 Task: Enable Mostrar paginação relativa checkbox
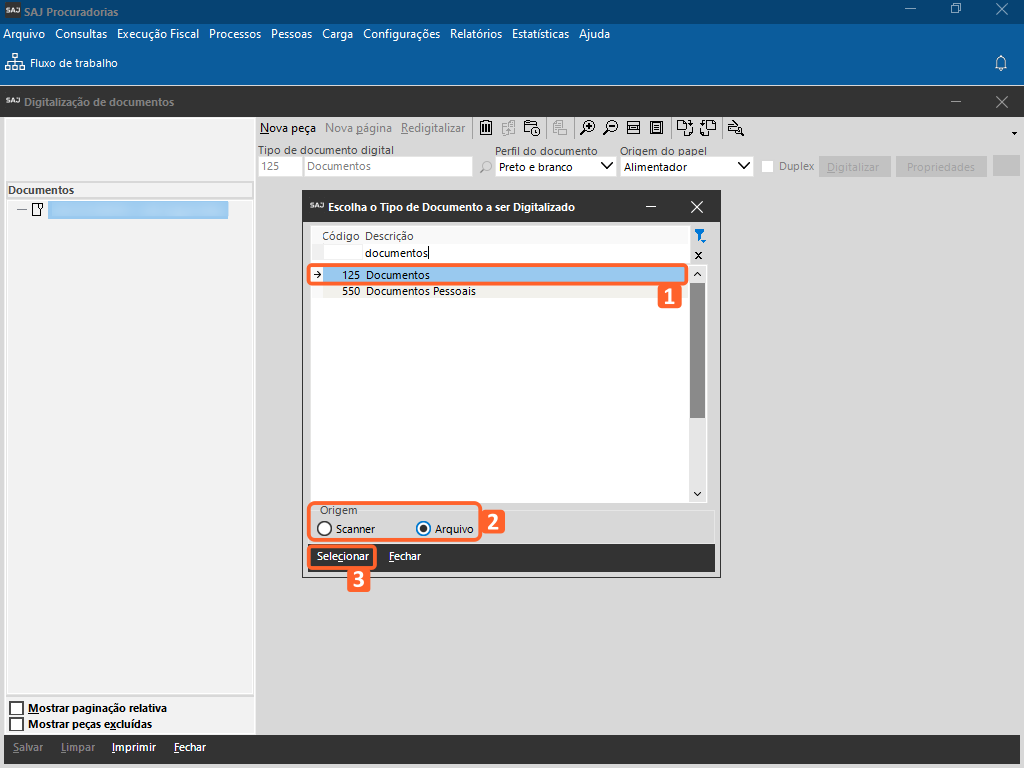[x=16, y=708]
